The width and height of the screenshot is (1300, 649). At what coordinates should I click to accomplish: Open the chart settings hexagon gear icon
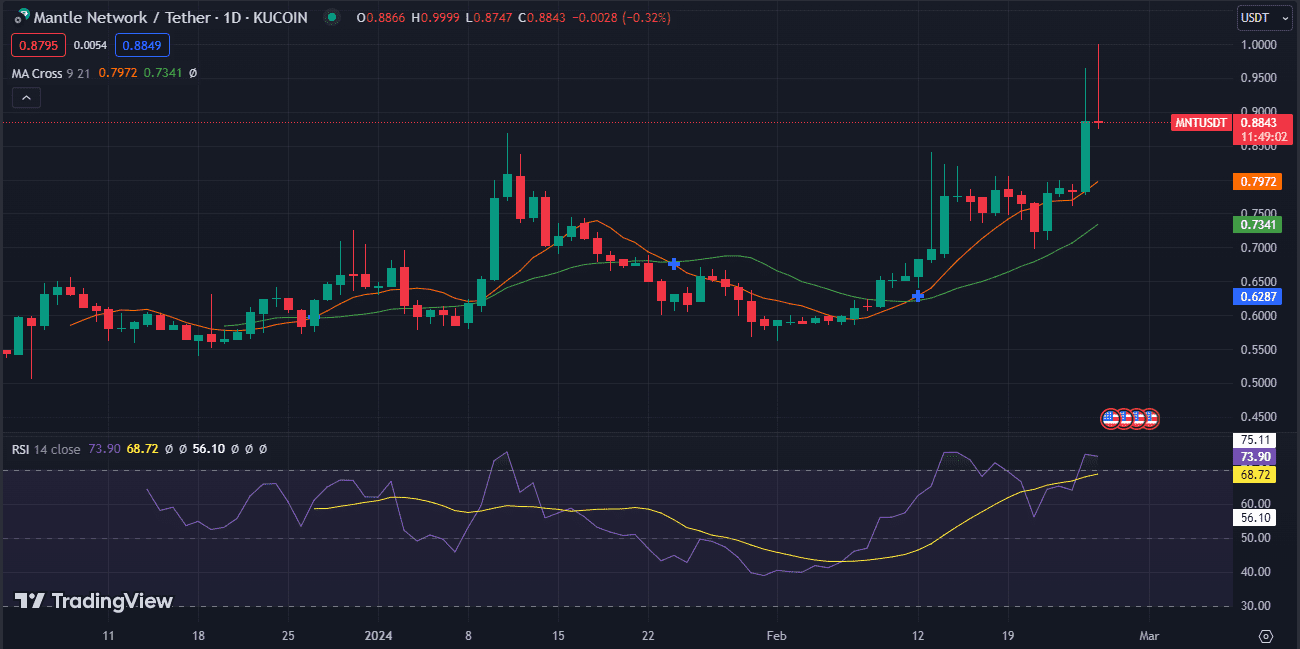click(1266, 636)
